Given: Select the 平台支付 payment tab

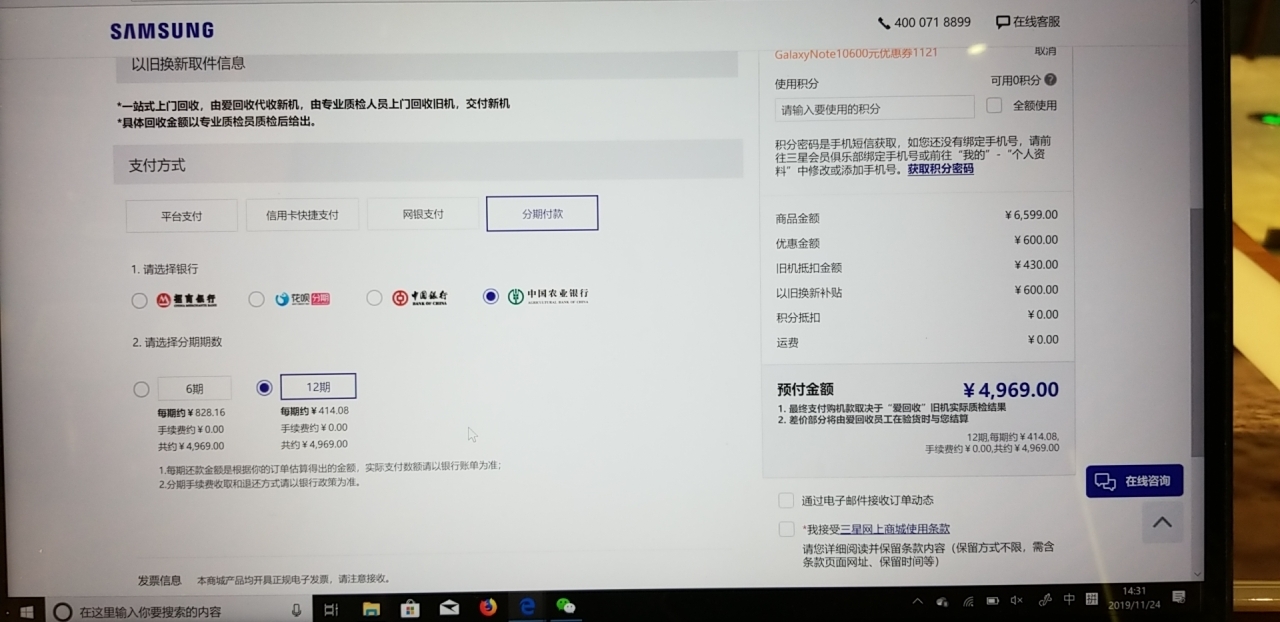Looking at the screenshot, I should [x=182, y=216].
